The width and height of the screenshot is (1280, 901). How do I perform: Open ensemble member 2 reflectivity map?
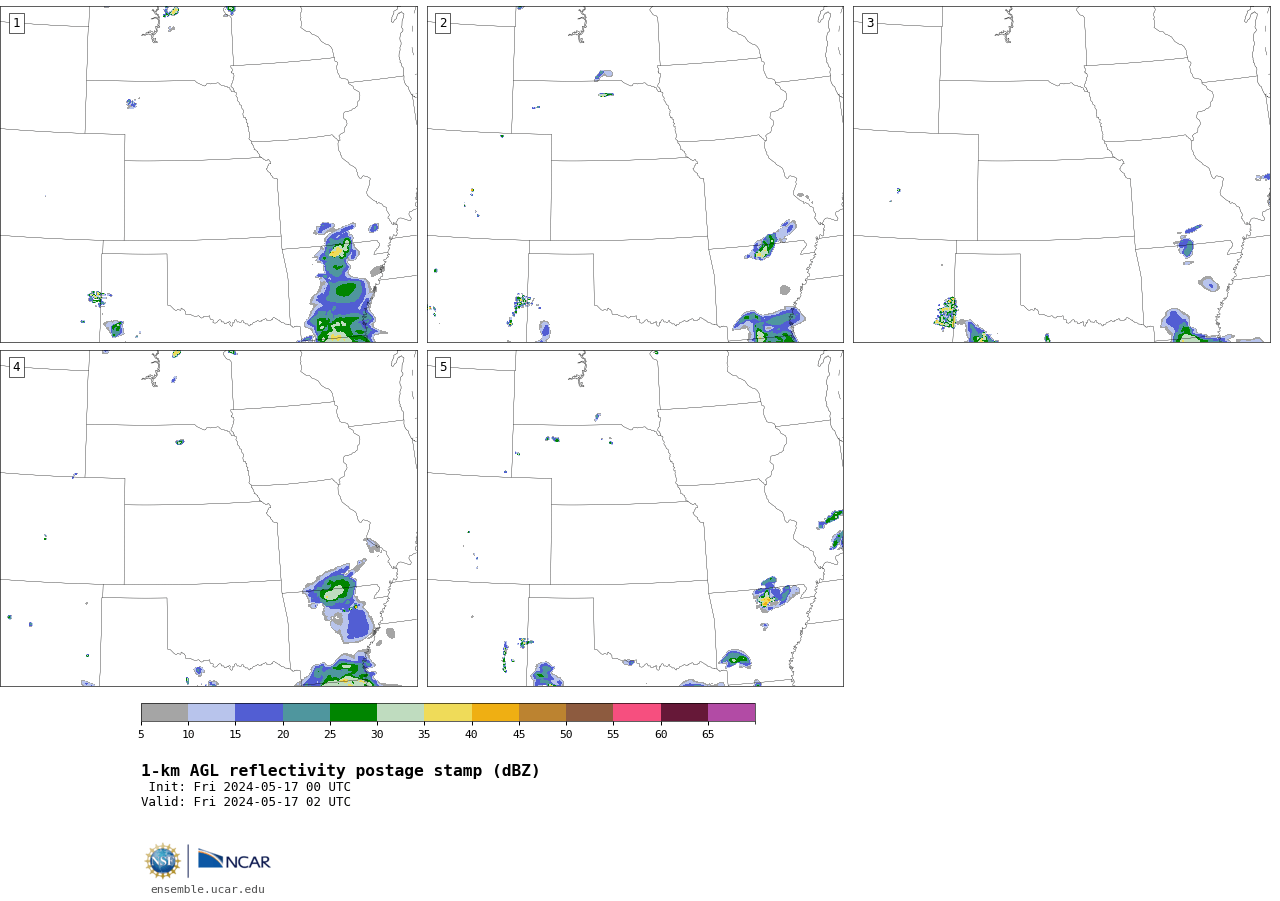pos(635,174)
